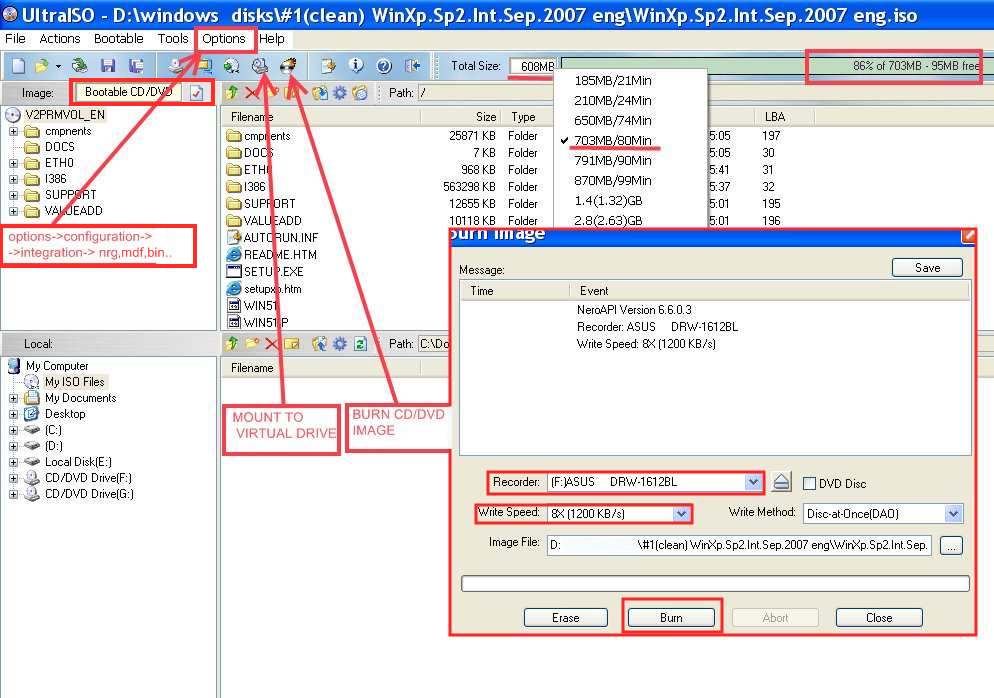This screenshot has height=698, width=994.
Task: Click the New image toolbar icon
Action: (19, 66)
